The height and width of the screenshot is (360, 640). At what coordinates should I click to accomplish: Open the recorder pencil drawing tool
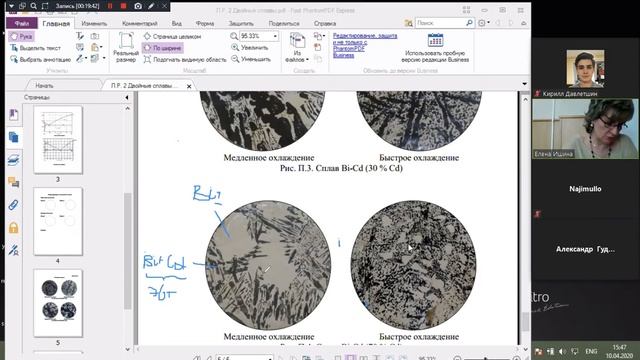[x=151, y=6]
